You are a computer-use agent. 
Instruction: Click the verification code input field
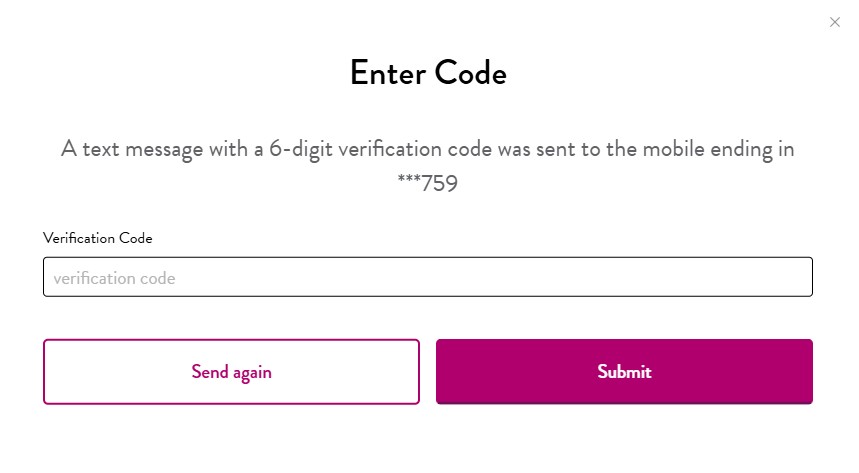pos(427,277)
